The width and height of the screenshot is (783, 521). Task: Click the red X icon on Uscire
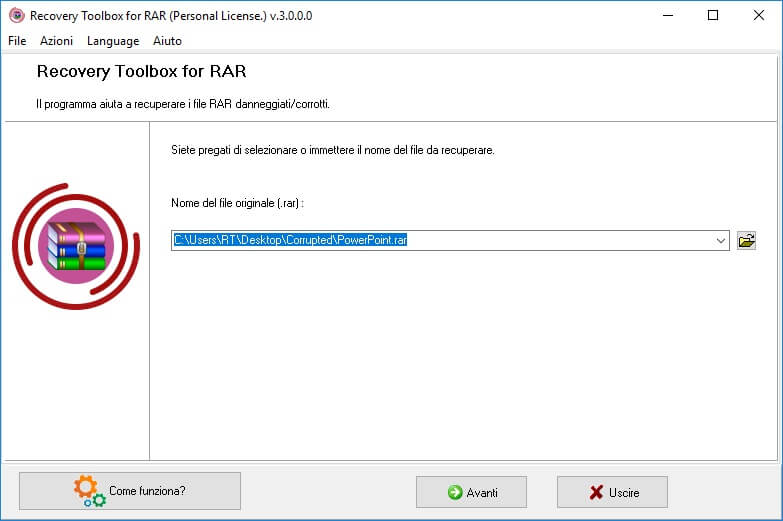597,492
